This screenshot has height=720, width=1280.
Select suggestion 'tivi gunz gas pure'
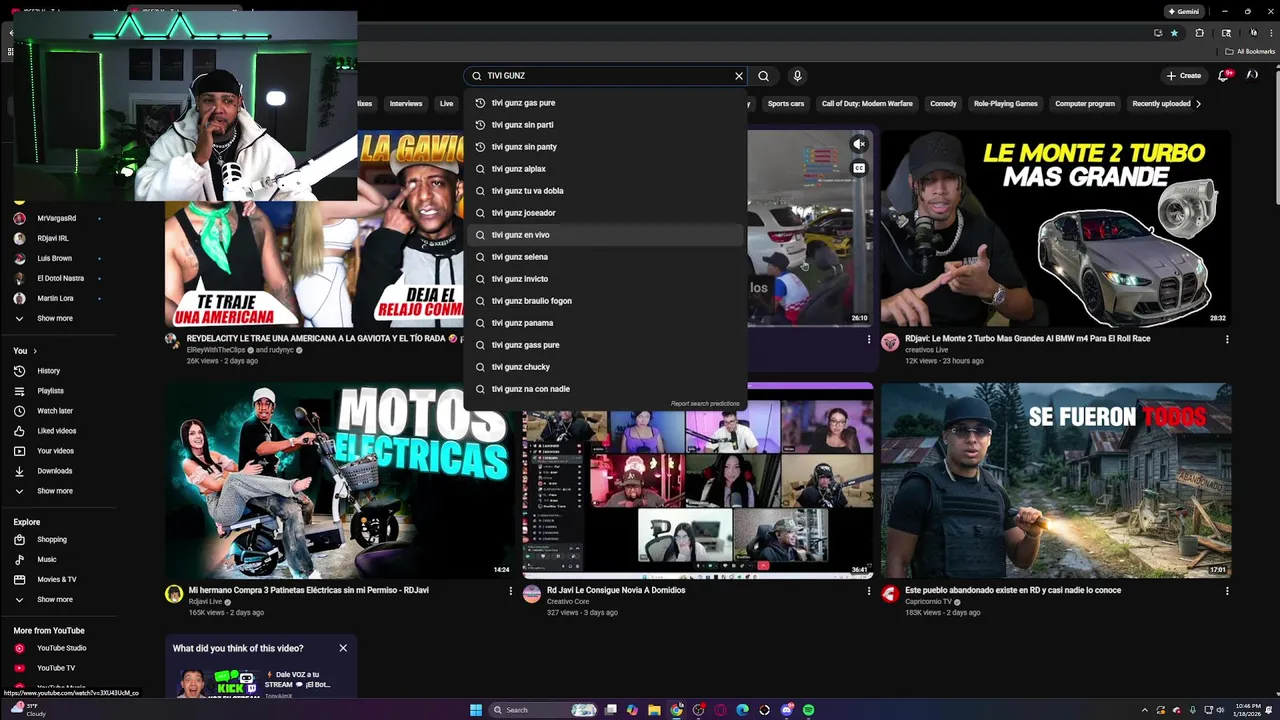606,103
